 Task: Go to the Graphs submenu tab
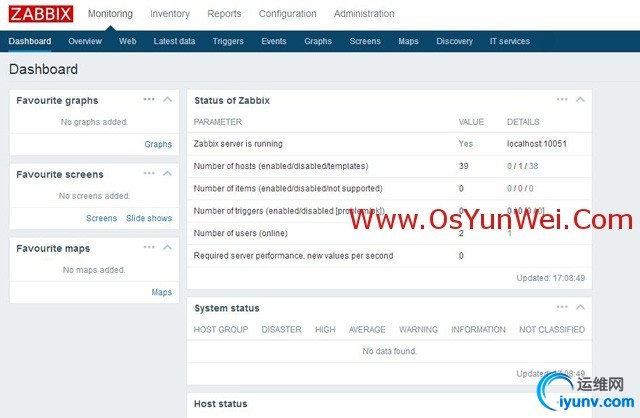[x=318, y=41]
